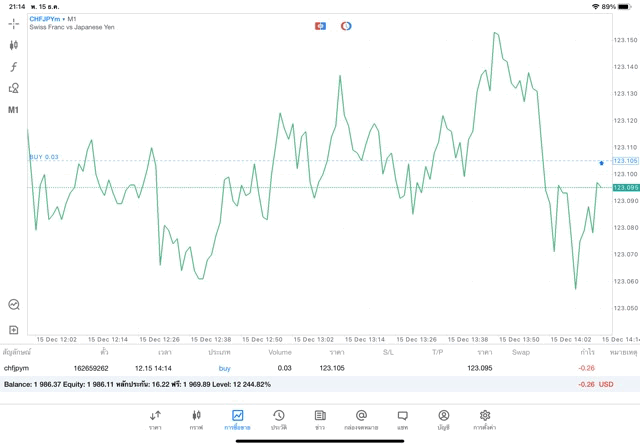Tap the blue position marker near 123.105
This screenshot has height=447, width=640.
[x=601, y=163]
